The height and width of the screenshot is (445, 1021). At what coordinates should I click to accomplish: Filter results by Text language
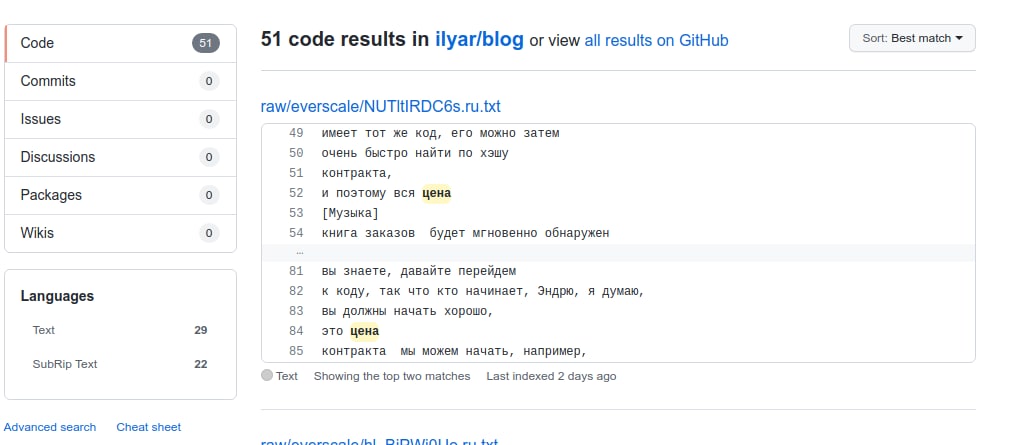click(44, 330)
